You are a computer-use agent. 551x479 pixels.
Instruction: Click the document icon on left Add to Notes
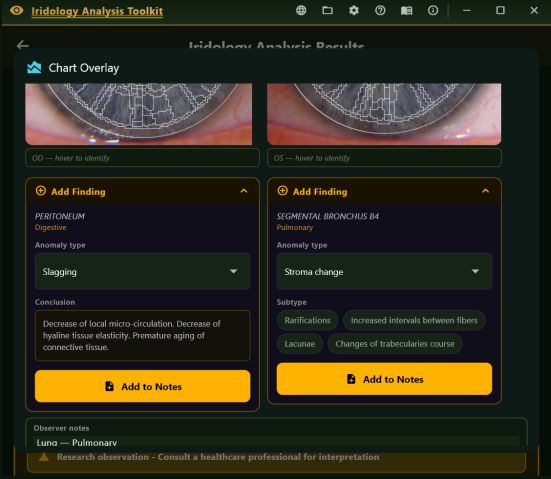[109, 386]
